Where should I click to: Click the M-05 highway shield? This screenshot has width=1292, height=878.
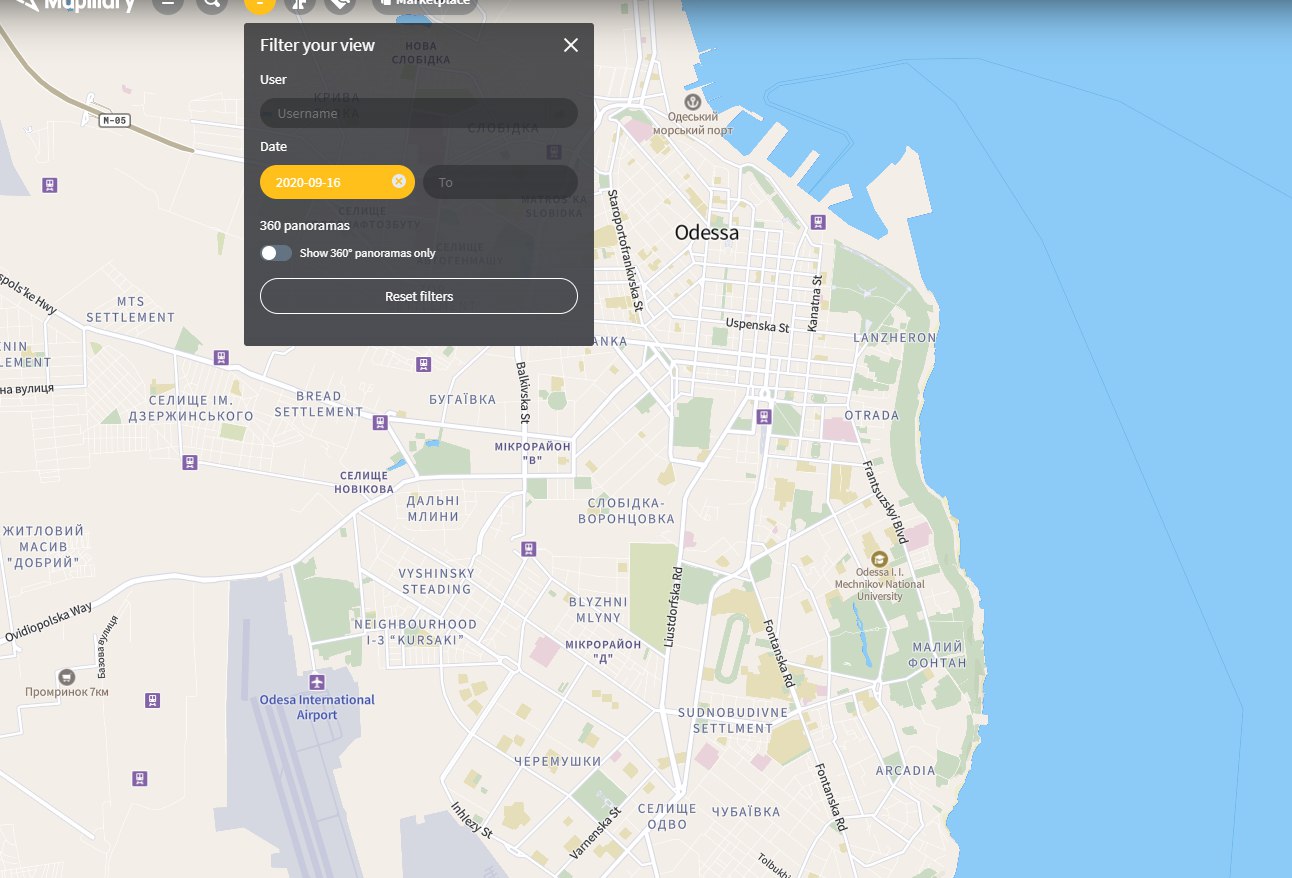tap(115, 120)
